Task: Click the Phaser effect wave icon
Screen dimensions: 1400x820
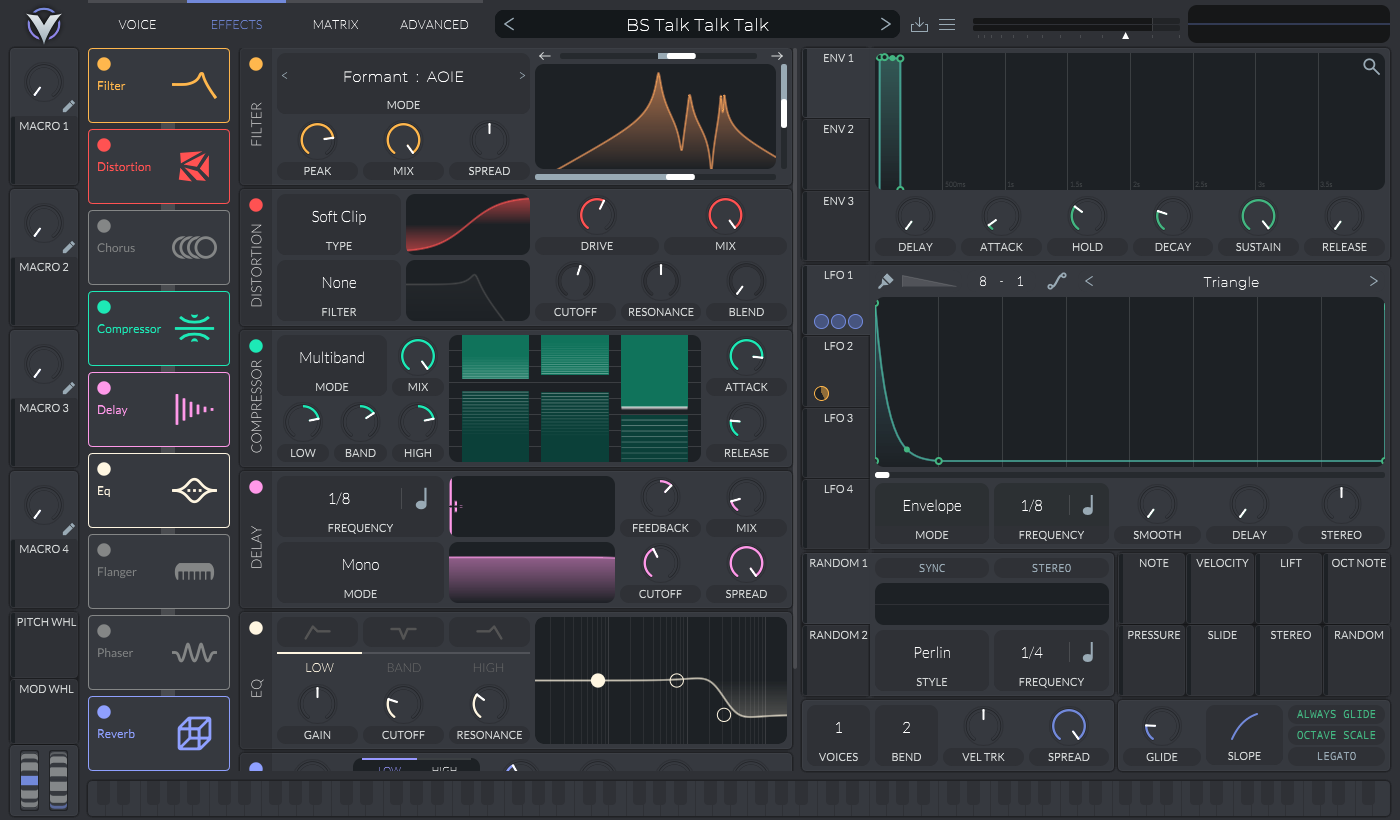Action: (x=194, y=653)
